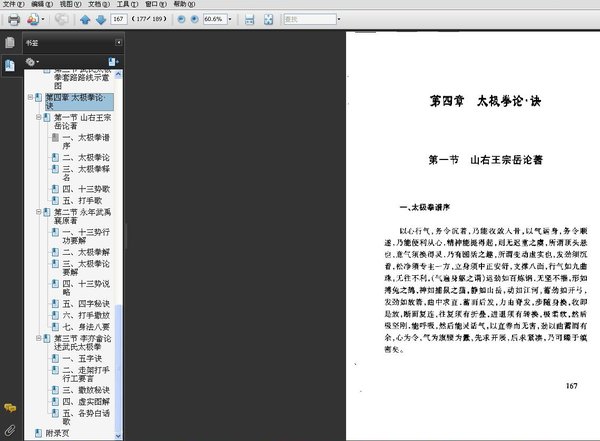This screenshot has height=441, width=600.
Task: Open bookmark 二、走架打手行工要言
Action: click(x=86, y=374)
